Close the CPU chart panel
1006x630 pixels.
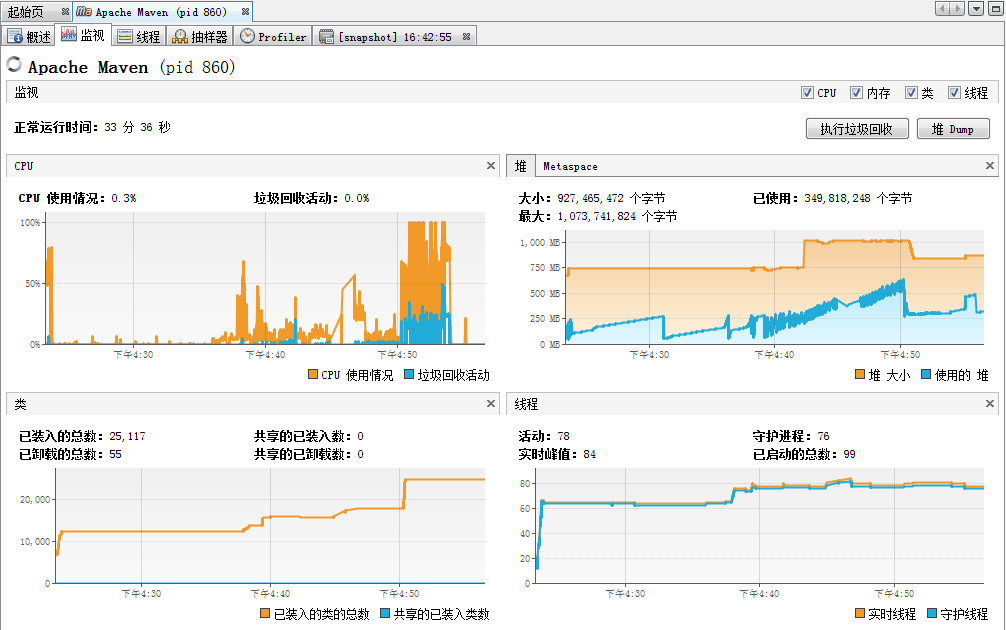491,166
